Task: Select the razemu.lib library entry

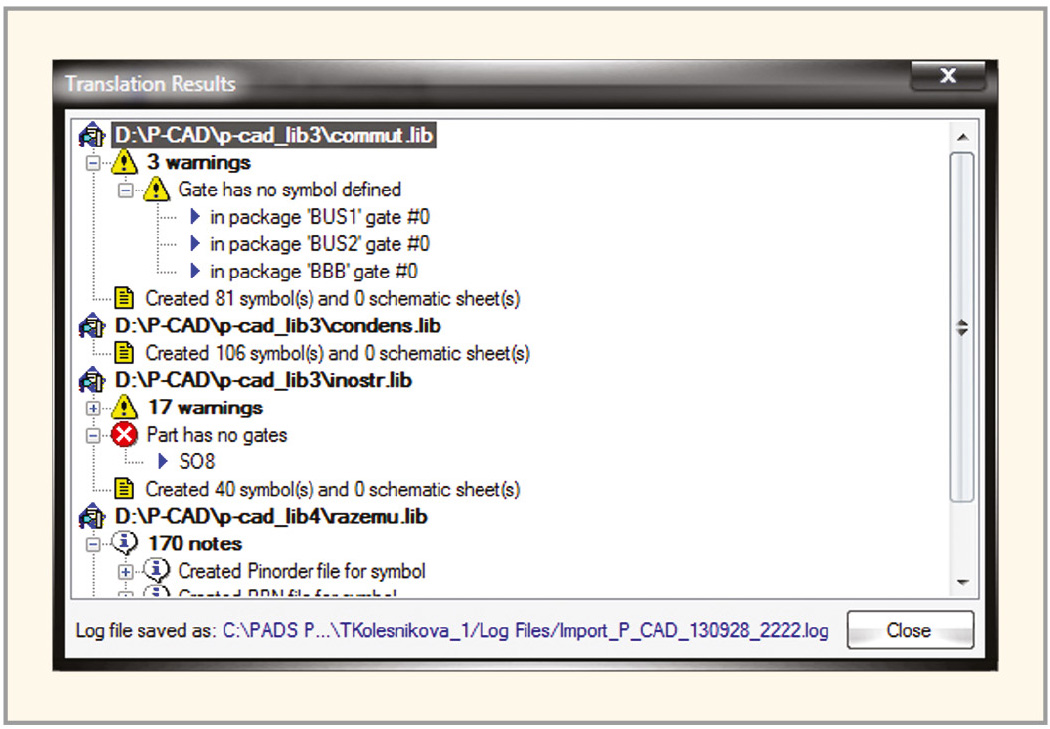Action: coord(270,517)
